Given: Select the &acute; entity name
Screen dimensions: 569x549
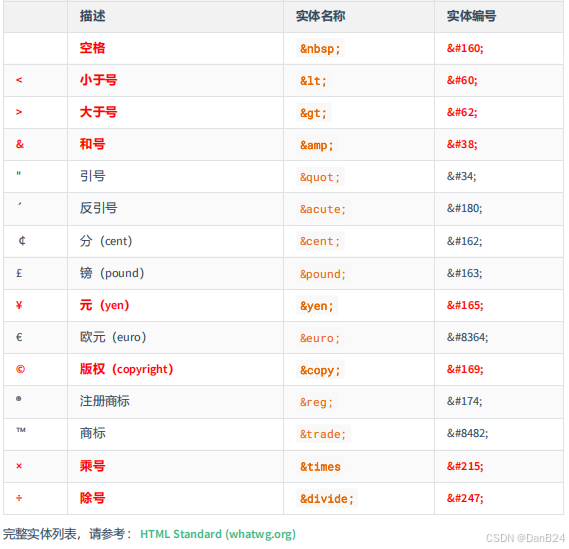Looking at the screenshot, I should point(323,209).
